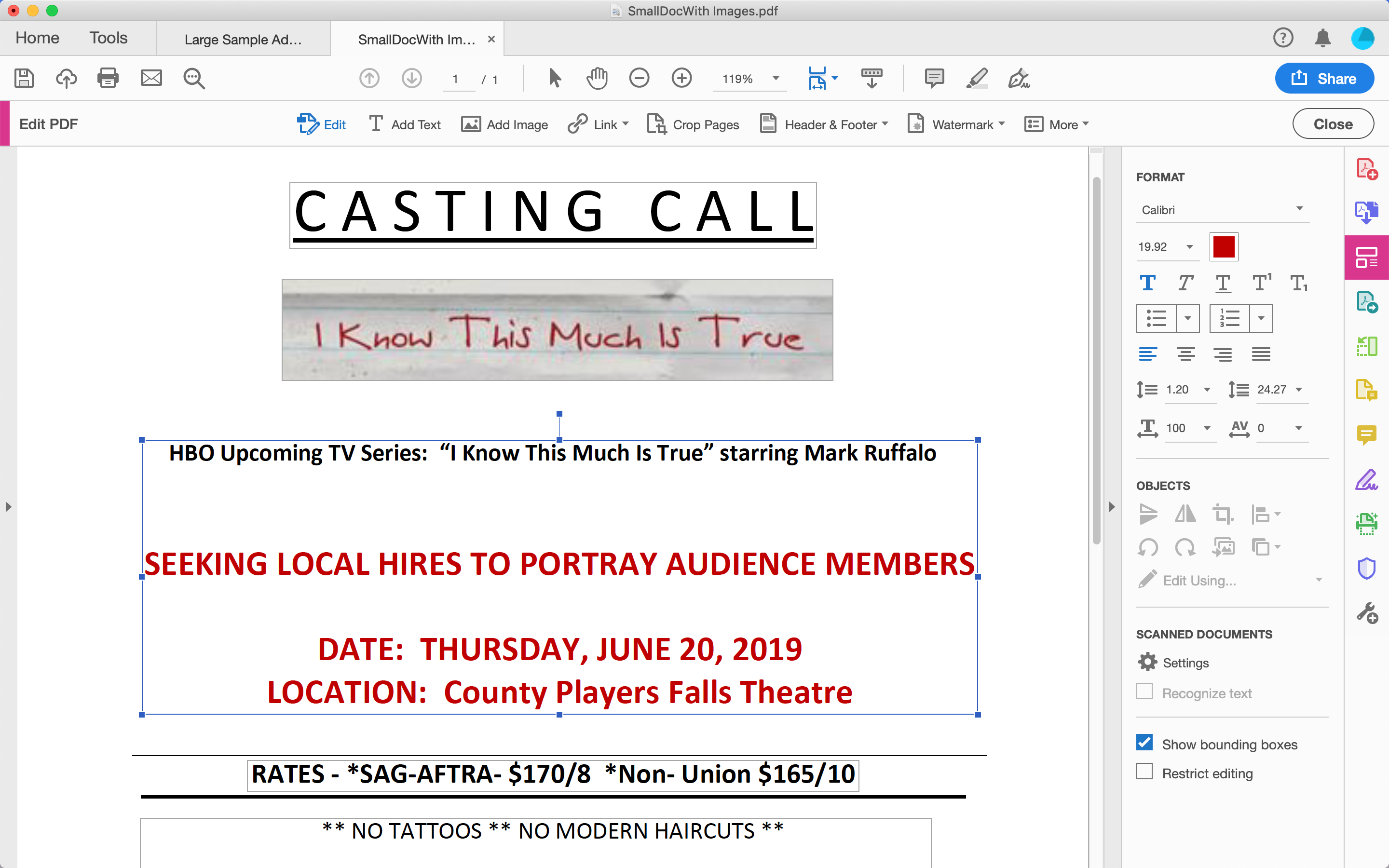The width and height of the screenshot is (1389, 868).
Task: Toggle Subscript formatting
Action: coord(1299,283)
